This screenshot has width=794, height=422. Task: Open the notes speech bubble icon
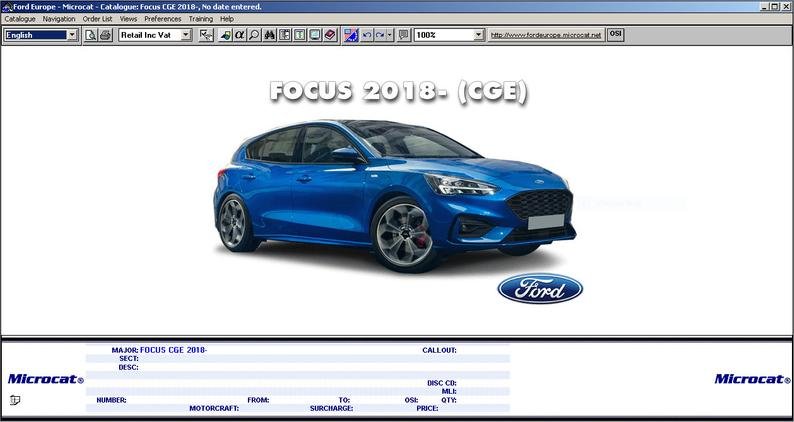pos(404,35)
